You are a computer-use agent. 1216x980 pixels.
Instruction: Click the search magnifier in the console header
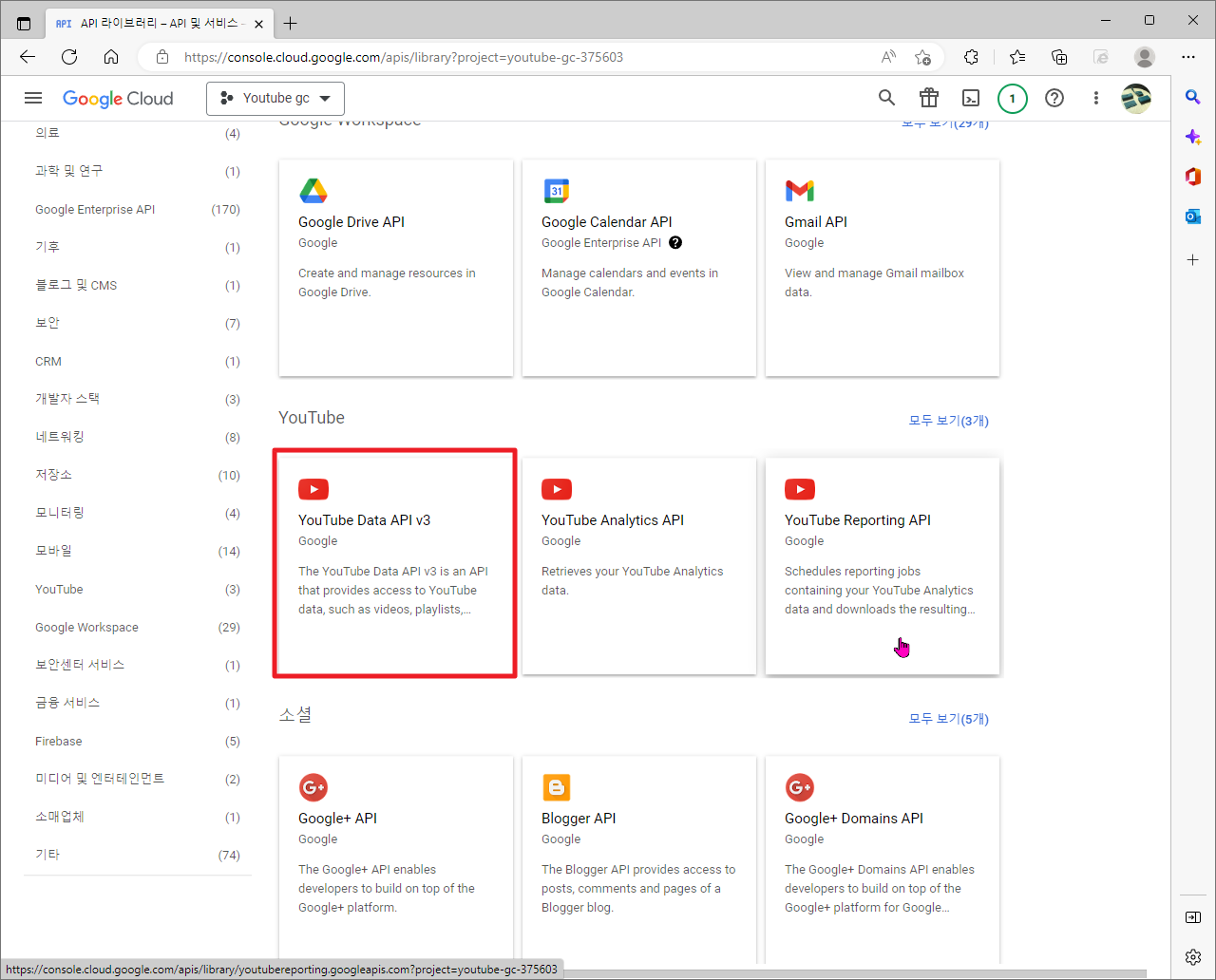click(x=886, y=98)
